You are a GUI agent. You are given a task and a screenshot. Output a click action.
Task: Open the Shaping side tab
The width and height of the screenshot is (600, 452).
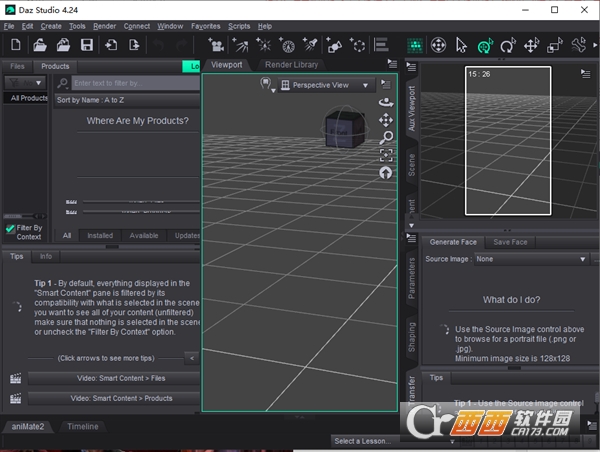click(x=411, y=337)
